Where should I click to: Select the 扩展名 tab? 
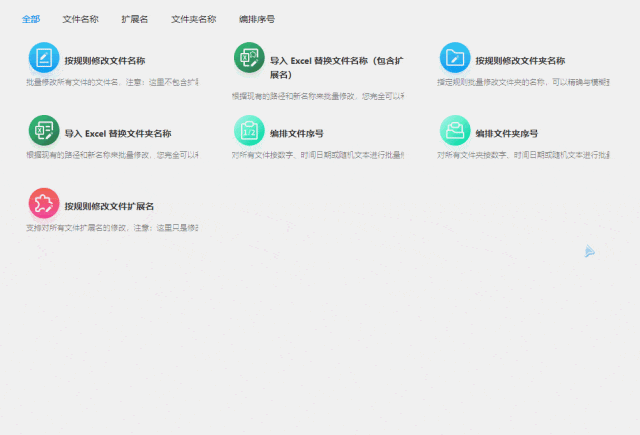coord(134,19)
